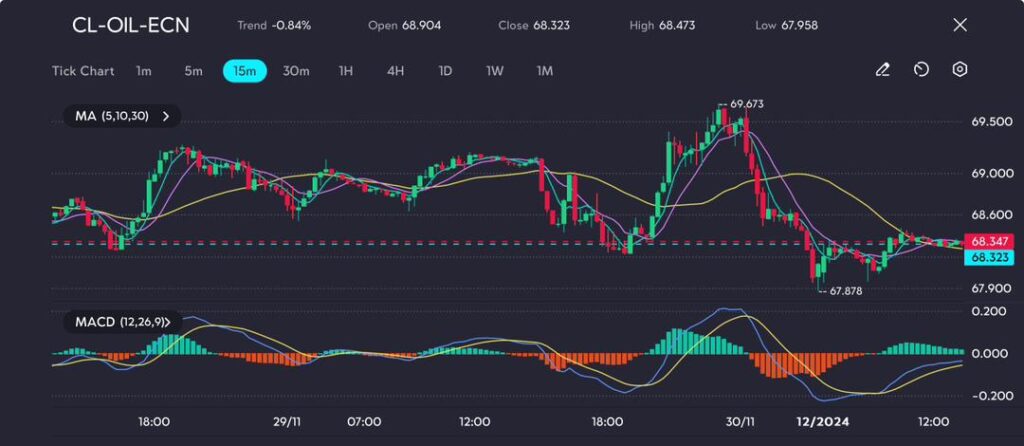1024x446 pixels.
Task: Open the pencil drawing tool
Action: (x=882, y=70)
